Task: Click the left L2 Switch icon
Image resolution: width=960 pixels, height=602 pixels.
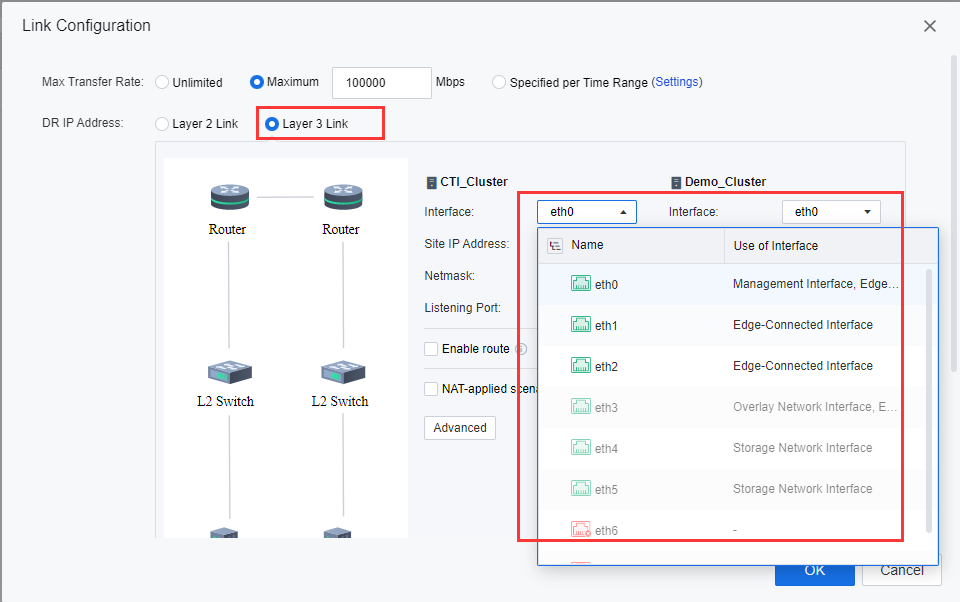Action: (229, 372)
